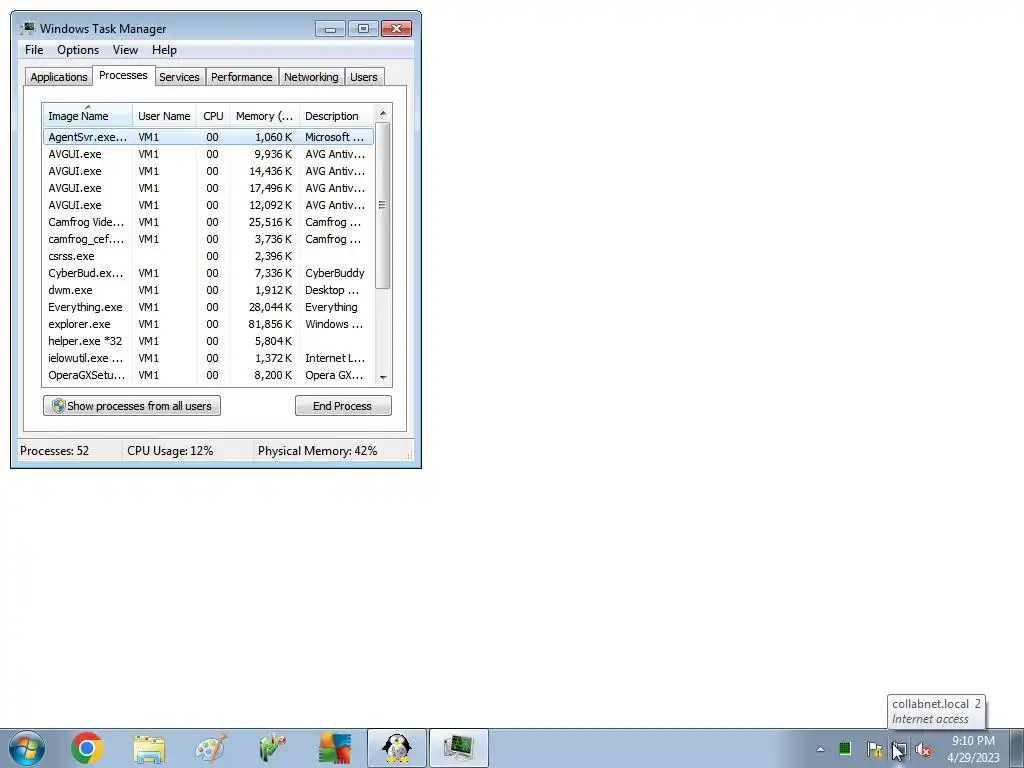Sort by the Image Name column header
This screenshot has width=1024, height=768.
[x=88, y=116]
